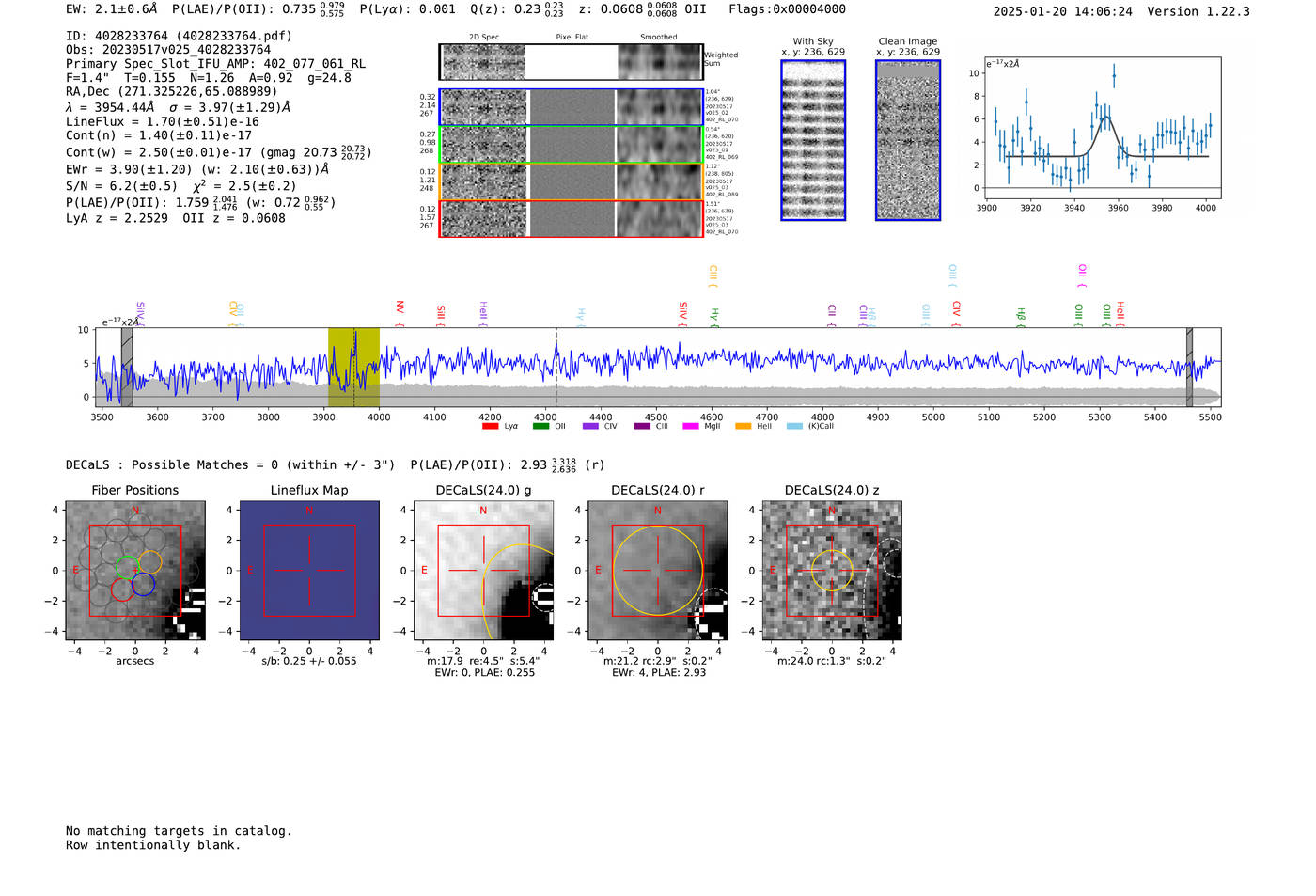Select the Clean Image detector cutout

pos(908,140)
